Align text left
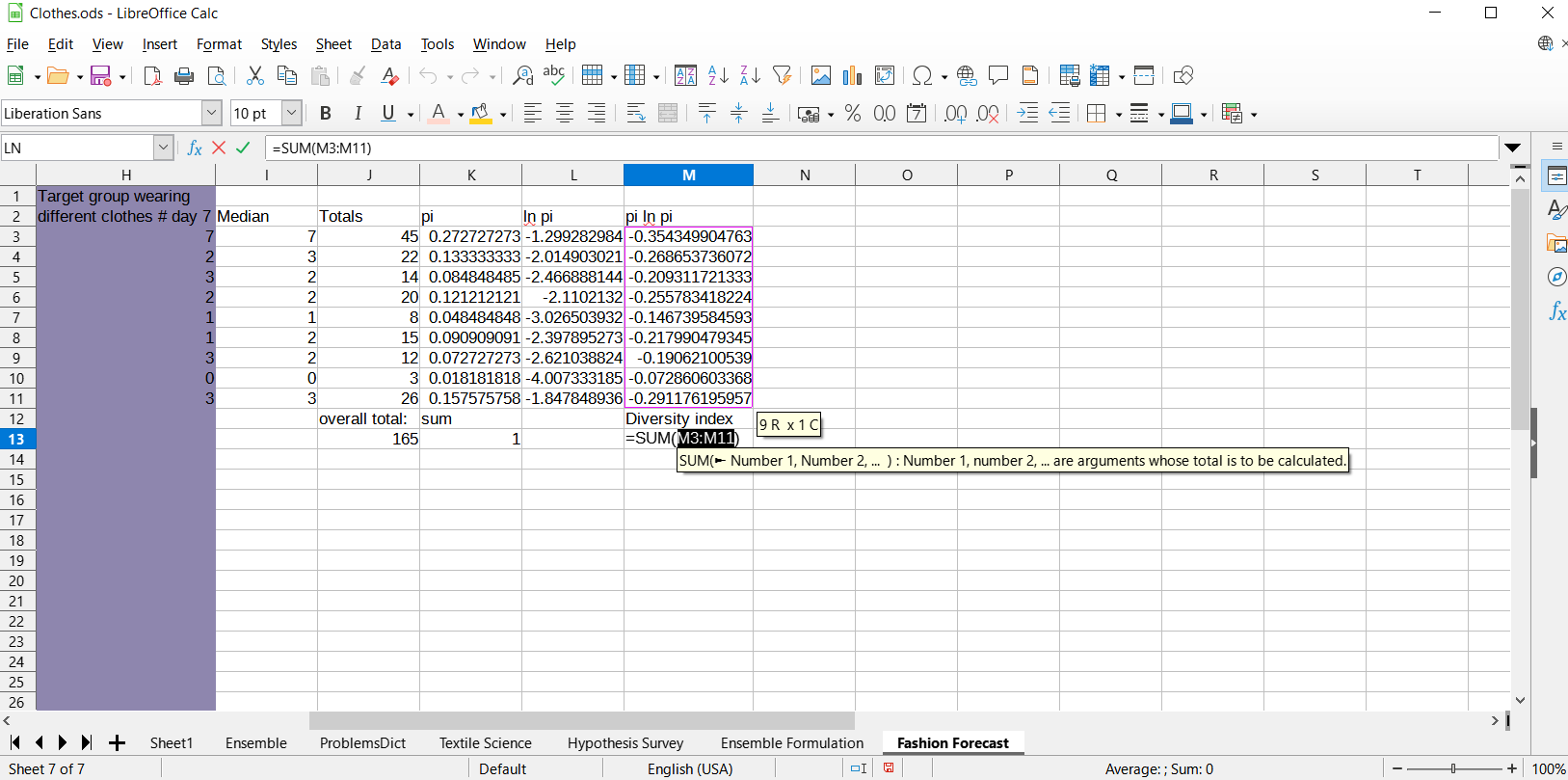Screen dimensions: 1568x780 tap(532, 114)
